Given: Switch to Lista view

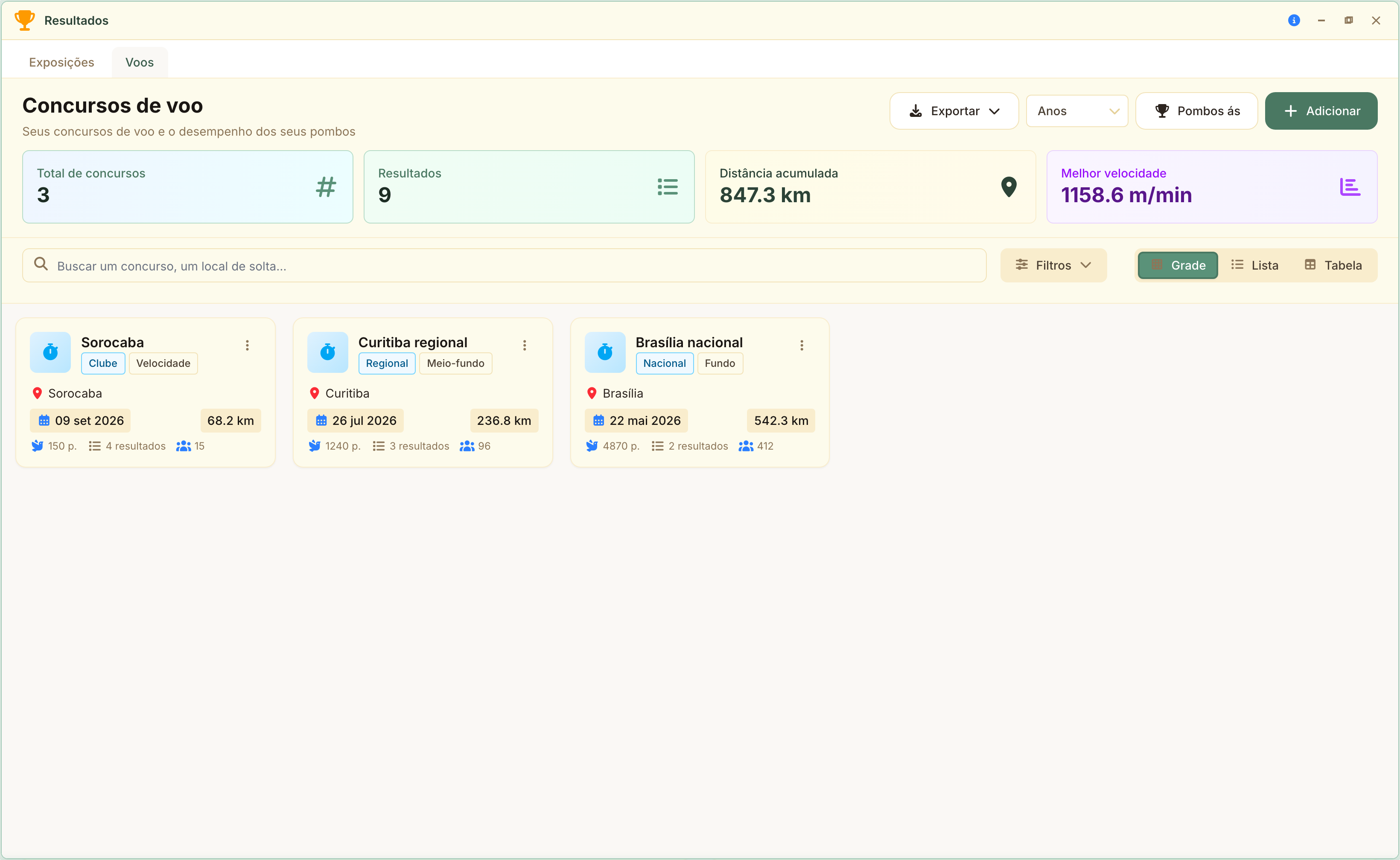Looking at the screenshot, I should click(1254, 265).
